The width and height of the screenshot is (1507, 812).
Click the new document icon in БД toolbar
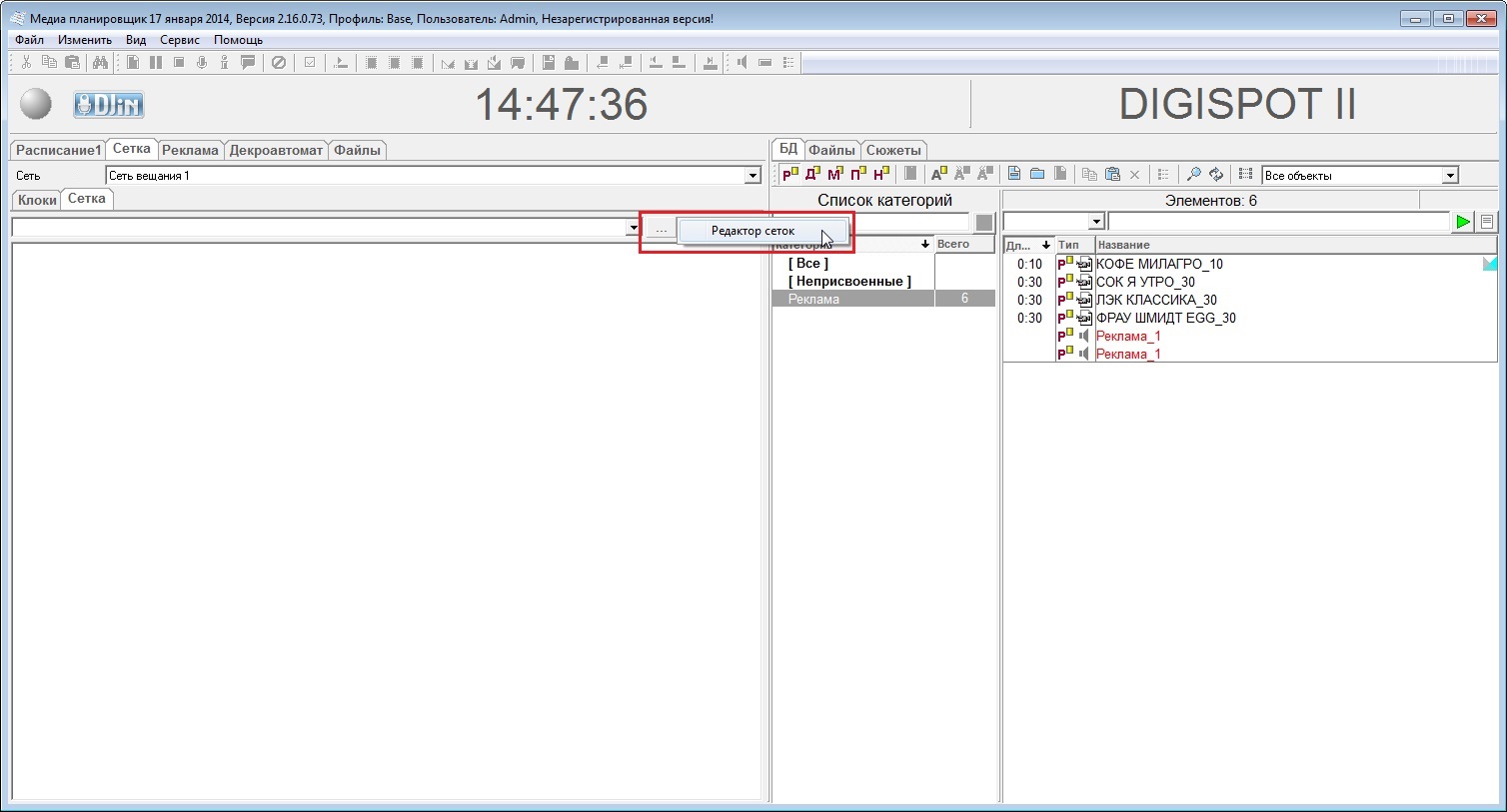click(1014, 174)
